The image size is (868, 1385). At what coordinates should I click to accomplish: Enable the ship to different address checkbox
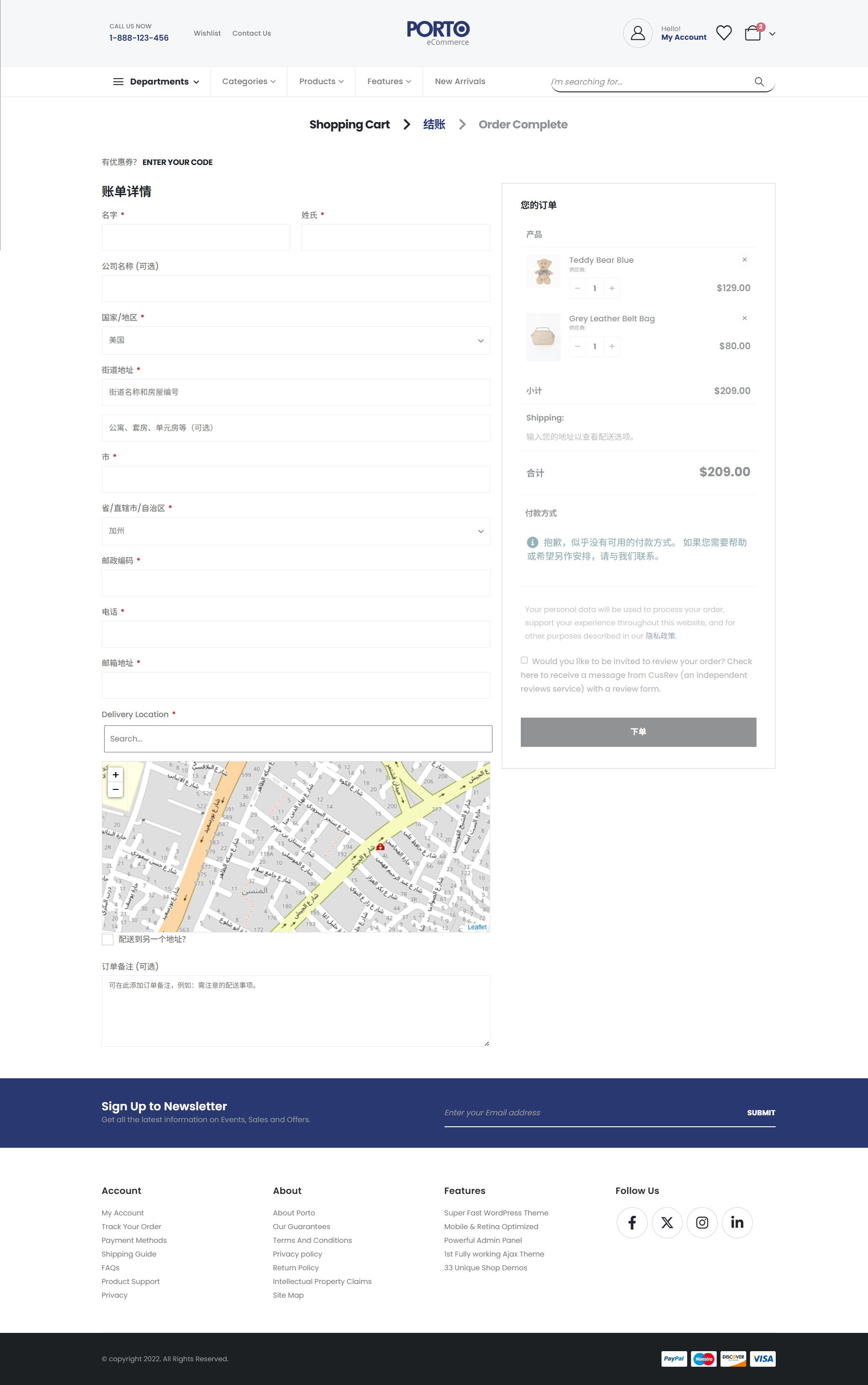107,939
